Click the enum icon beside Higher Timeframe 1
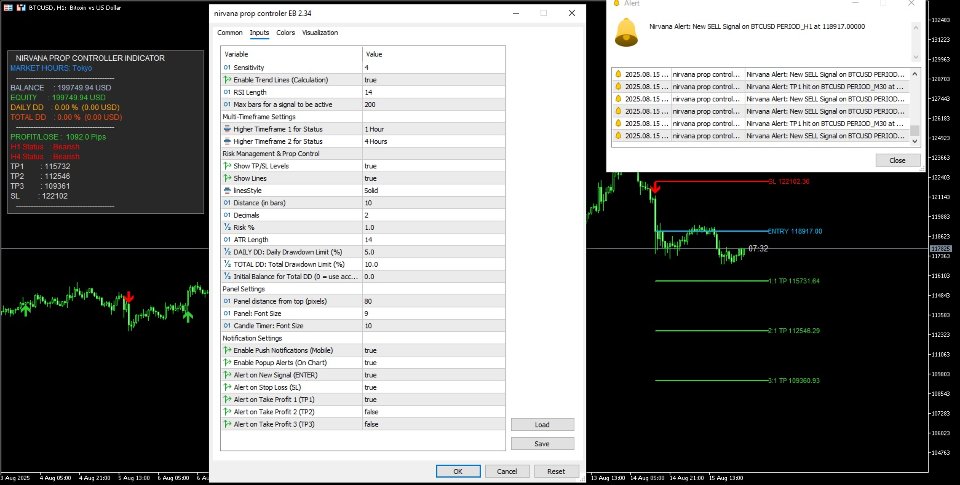 [227, 129]
